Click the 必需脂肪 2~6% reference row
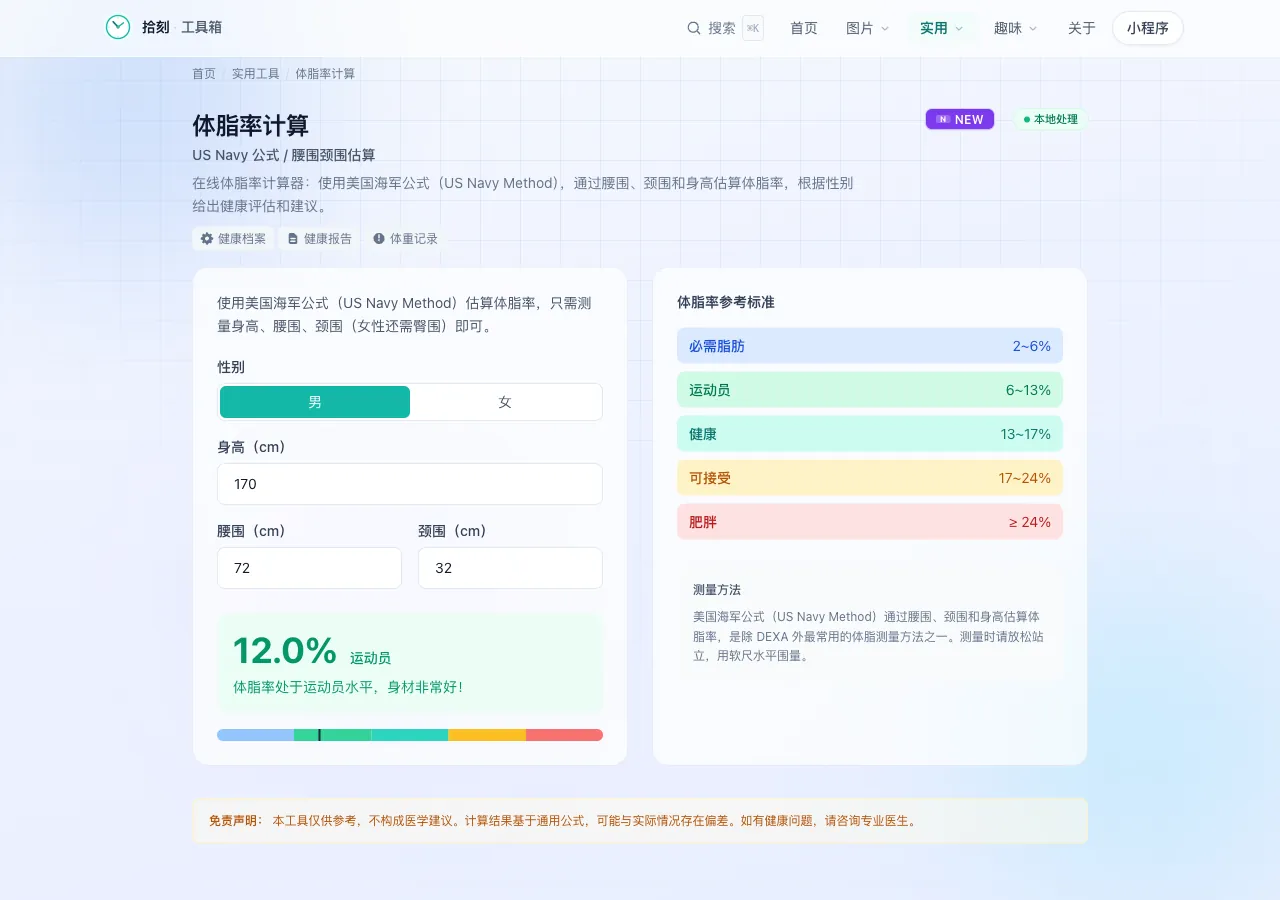Screen dimensions: 1280x900 [x=870, y=346]
